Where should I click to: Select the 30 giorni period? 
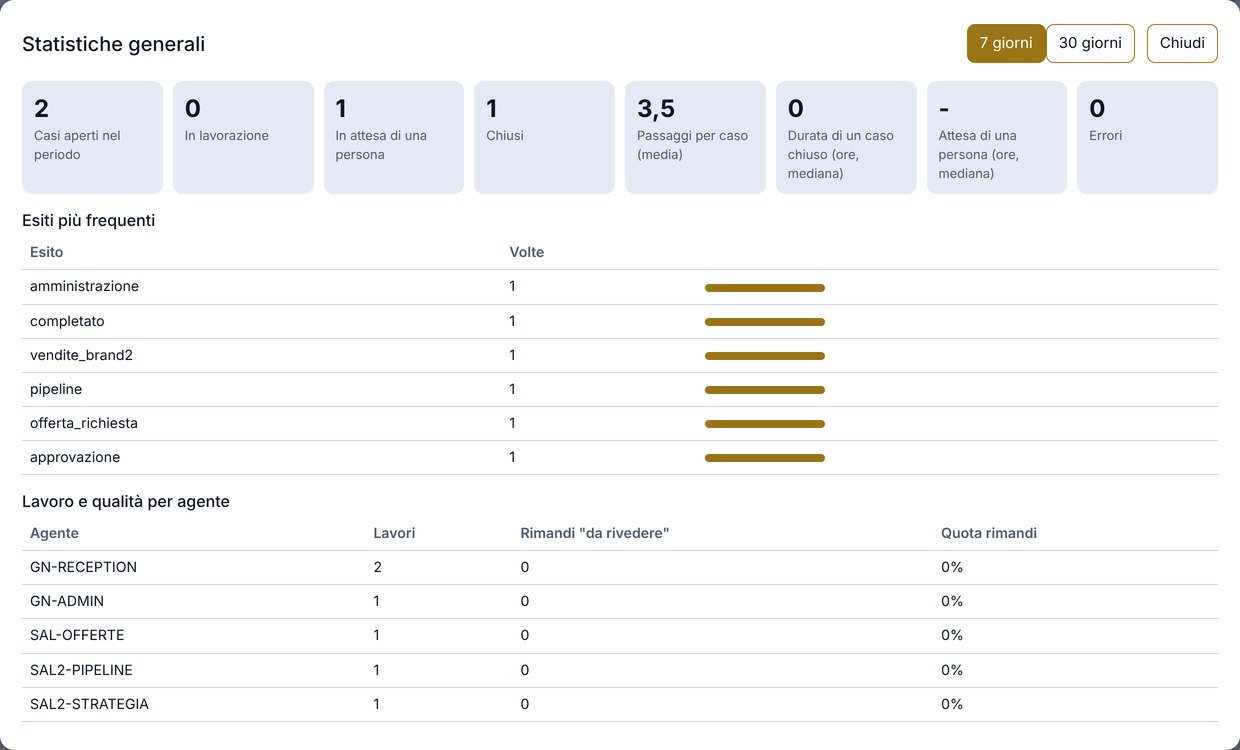pos(1090,44)
